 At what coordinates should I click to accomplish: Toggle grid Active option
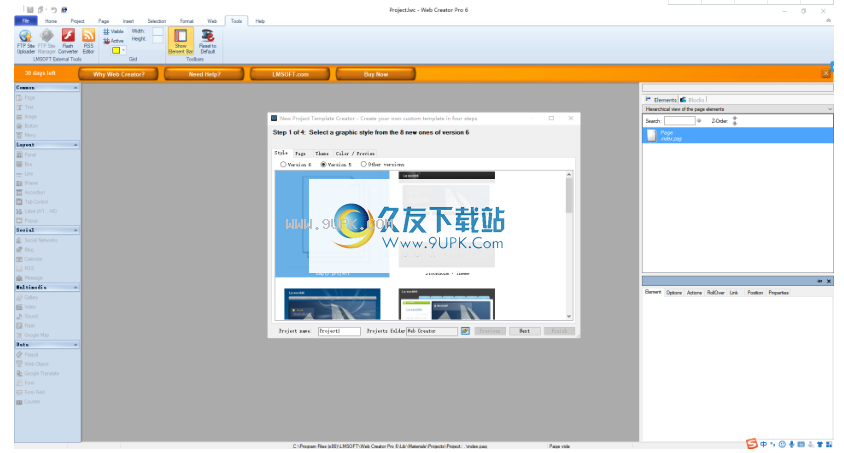[113, 41]
